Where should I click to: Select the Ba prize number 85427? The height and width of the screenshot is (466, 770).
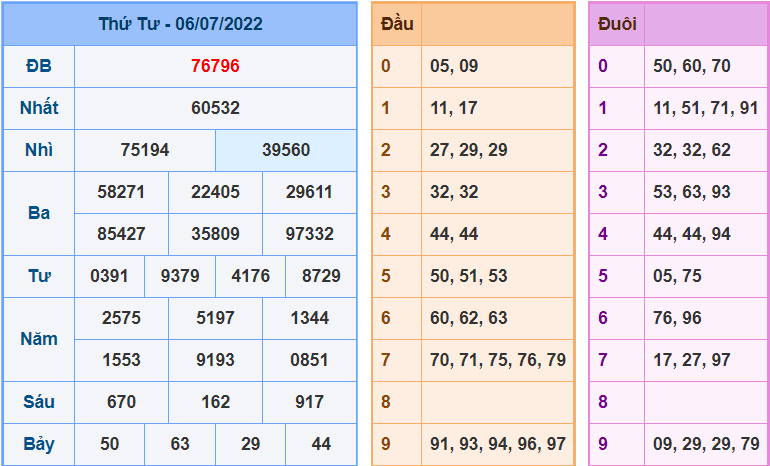[121, 234]
